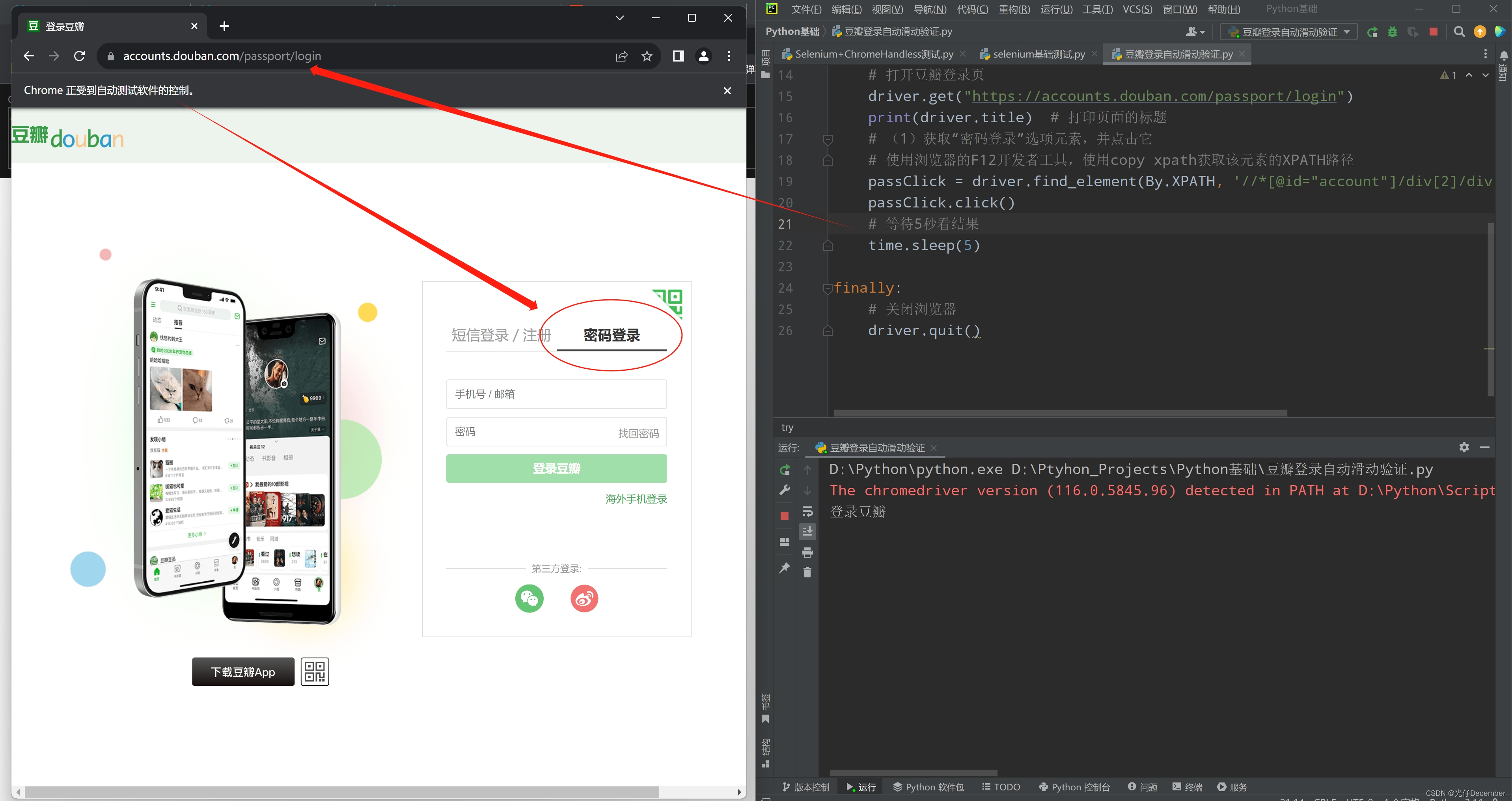Image resolution: width=1512 pixels, height=801 pixels.
Task: Click QR code icon beside 下载豆瓣App
Action: click(315, 671)
